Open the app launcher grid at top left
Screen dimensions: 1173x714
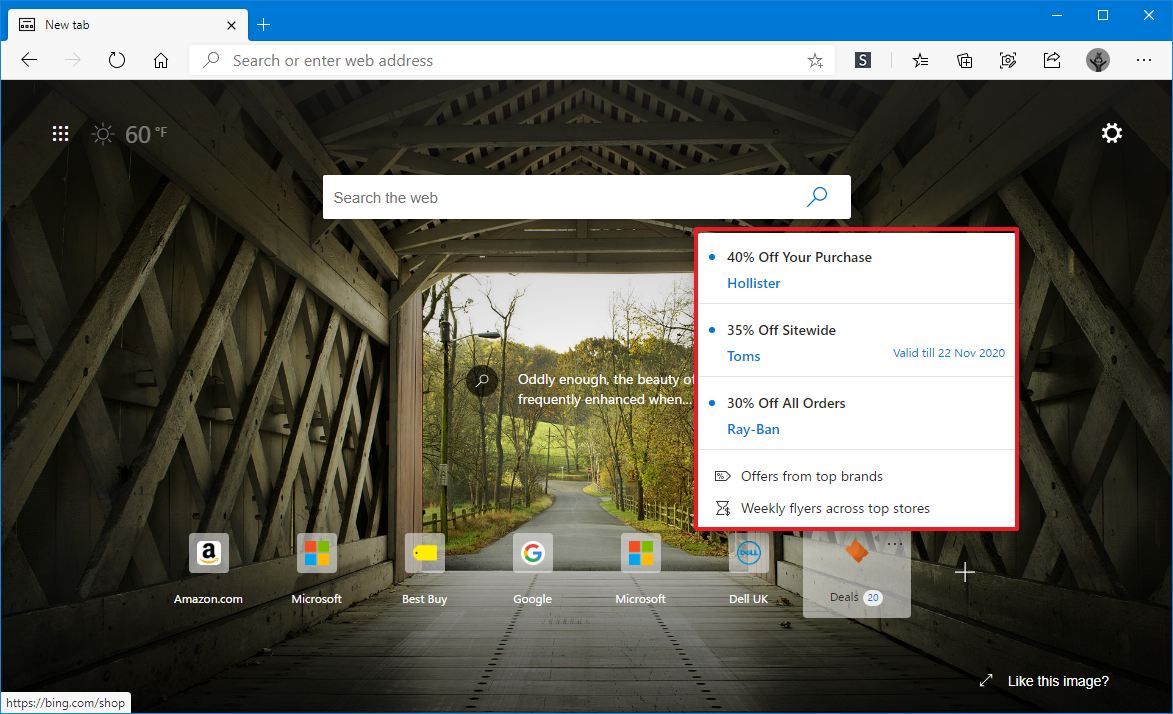pos(60,133)
